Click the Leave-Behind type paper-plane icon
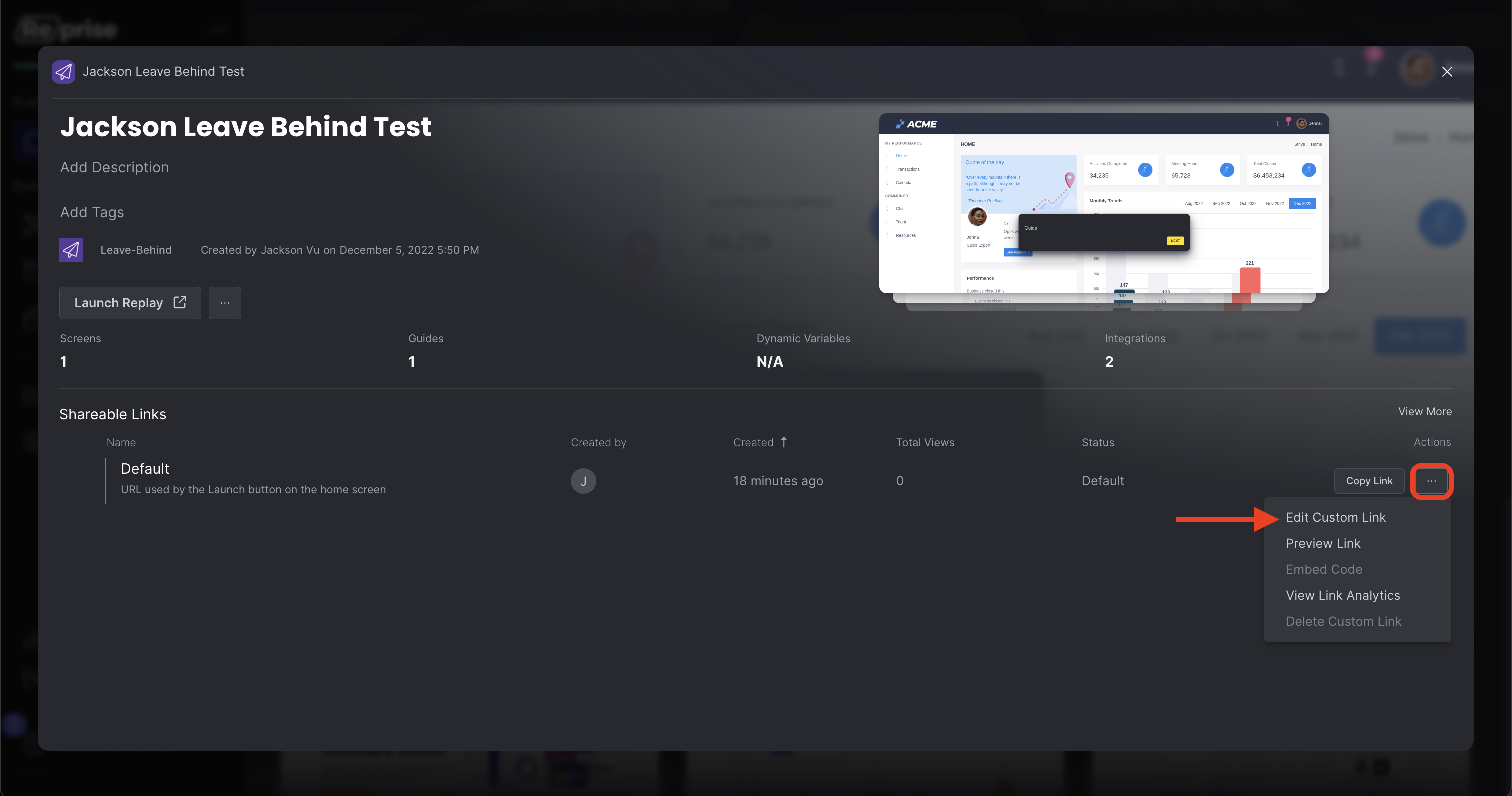 coord(71,250)
